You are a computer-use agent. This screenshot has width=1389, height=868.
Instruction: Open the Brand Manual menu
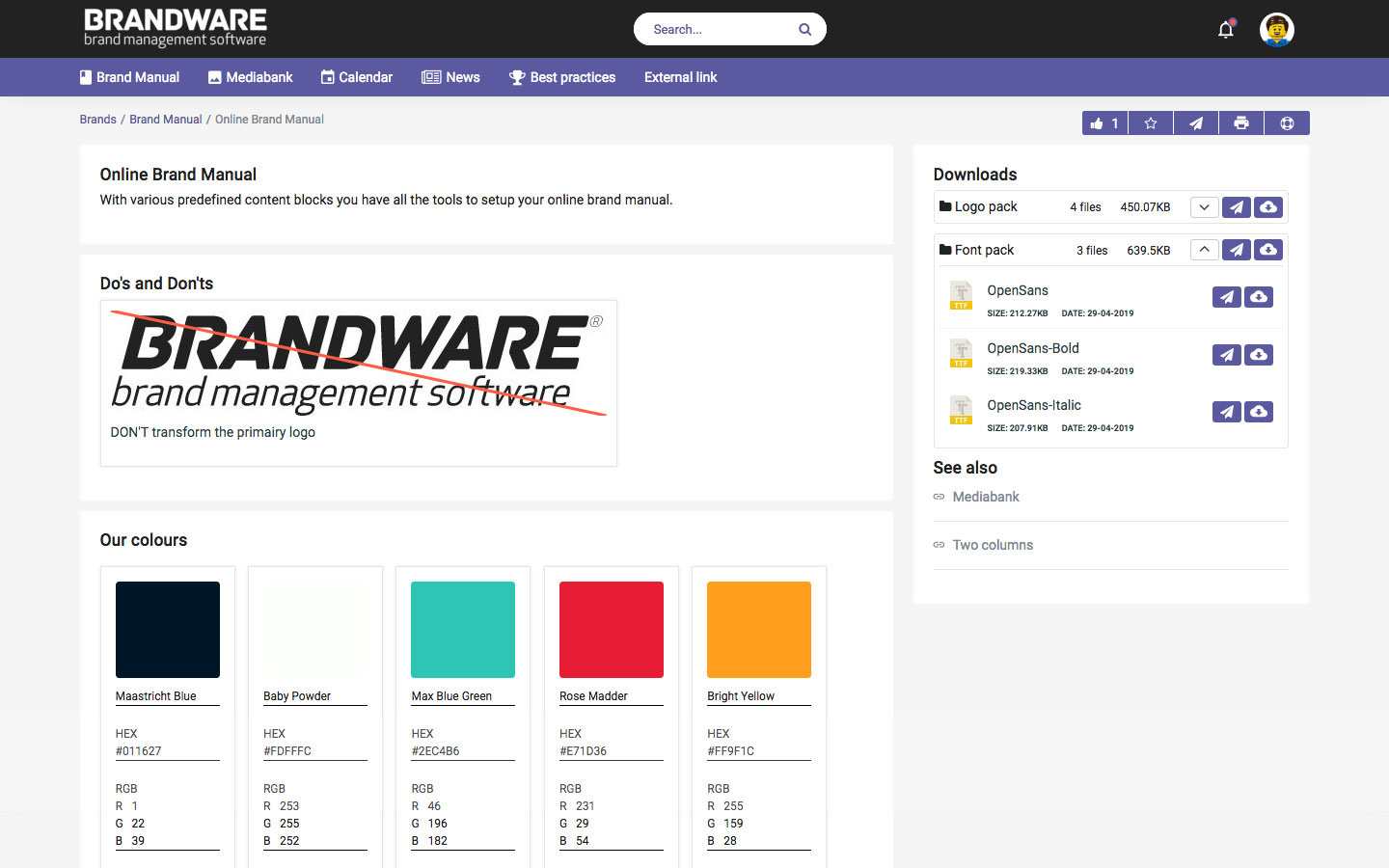click(x=129, y=77)
